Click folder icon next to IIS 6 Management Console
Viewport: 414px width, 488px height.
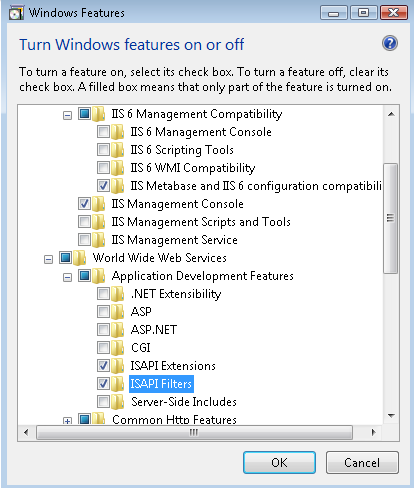tap(118, 132)
